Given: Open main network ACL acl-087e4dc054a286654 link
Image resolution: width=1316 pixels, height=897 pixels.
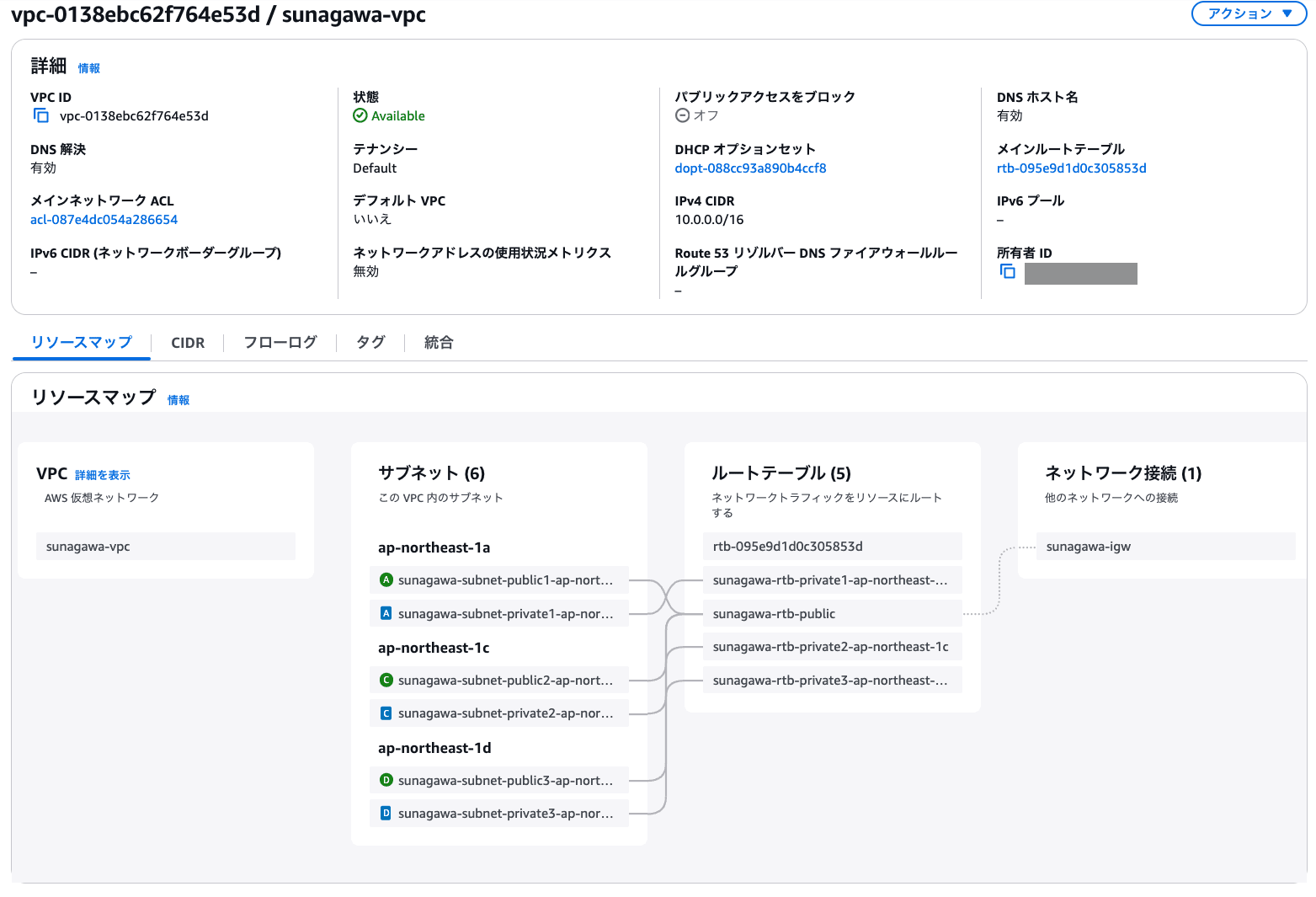Looking at the screenshot, I should tap(104, 219).
